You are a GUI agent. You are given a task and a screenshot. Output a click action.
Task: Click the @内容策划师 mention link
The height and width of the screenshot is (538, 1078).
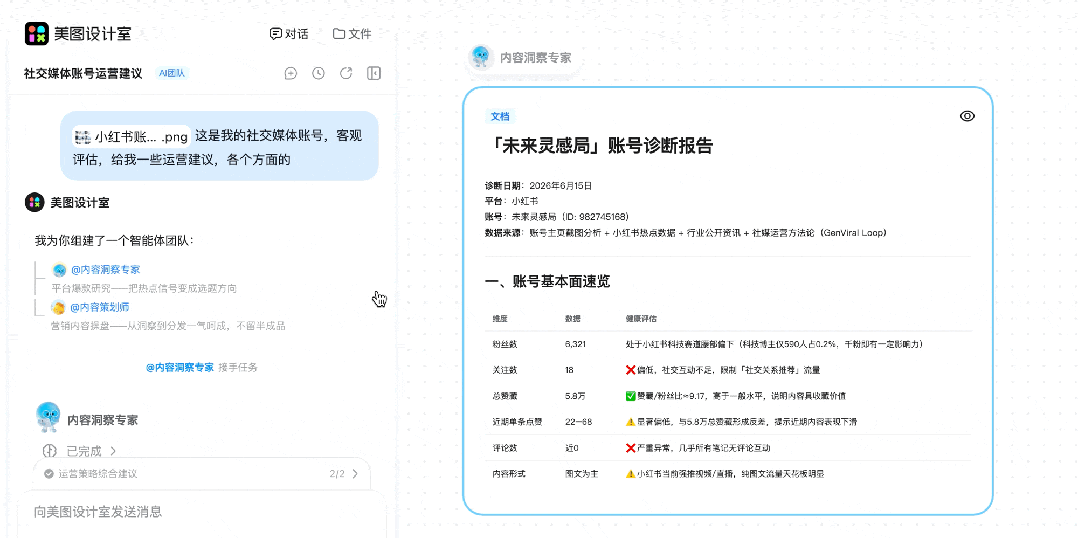tap(100, 306)
